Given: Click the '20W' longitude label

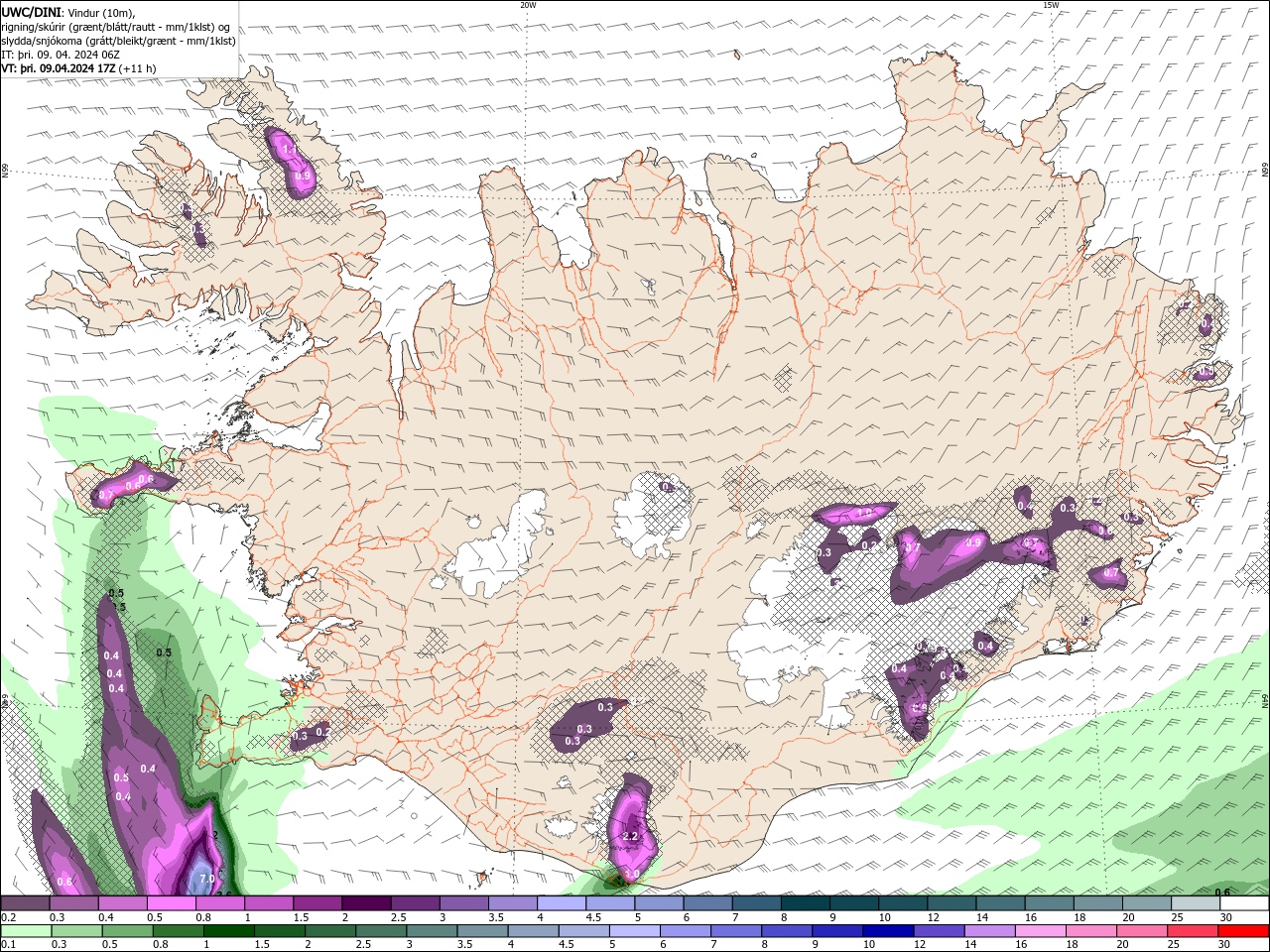Looking at the screenshot, I should (x=528, y=5).
